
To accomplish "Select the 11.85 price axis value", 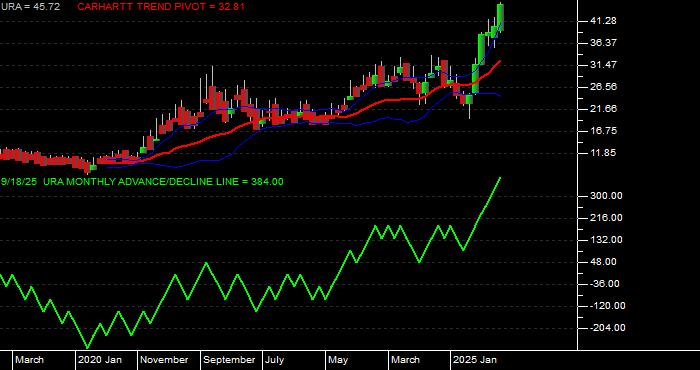I will click(603, 153).
